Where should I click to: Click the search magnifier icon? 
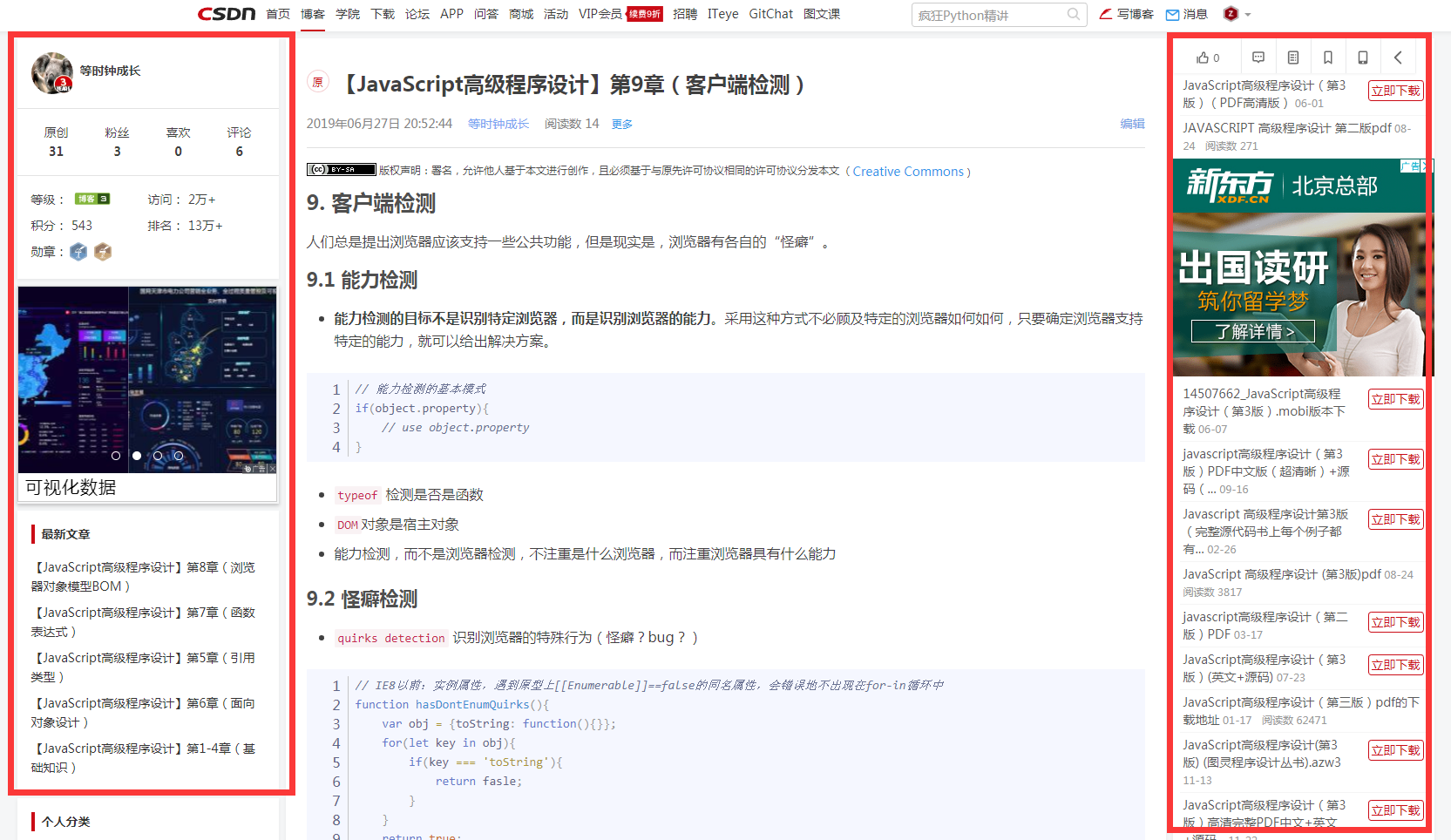pos(1073,15)
